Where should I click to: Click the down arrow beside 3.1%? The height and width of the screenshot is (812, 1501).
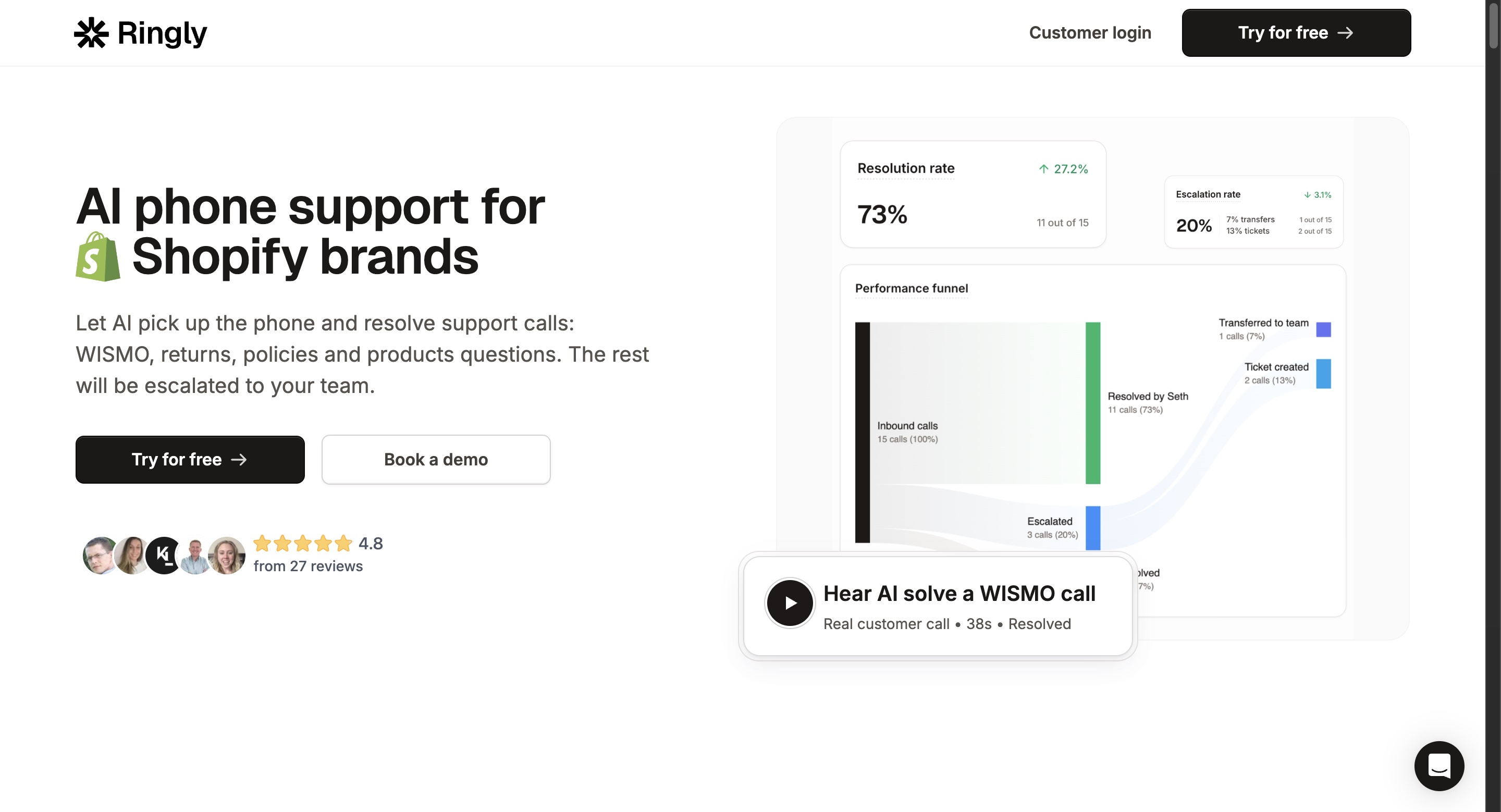(1308, 195)
